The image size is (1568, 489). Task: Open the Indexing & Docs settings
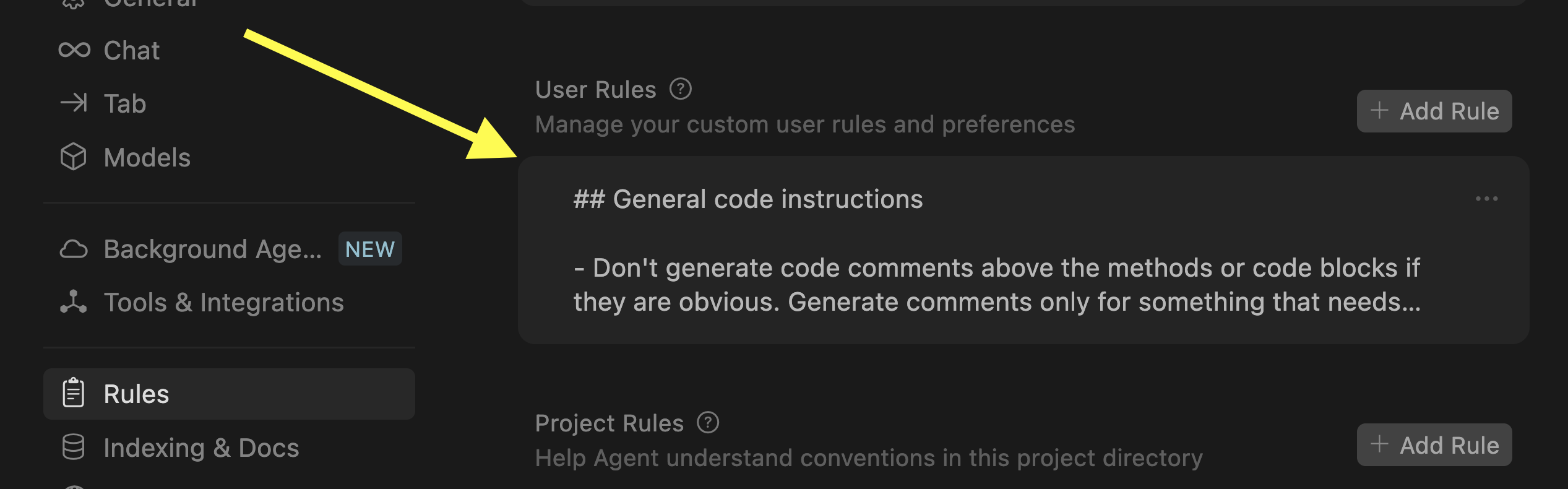tap(201, 448)
